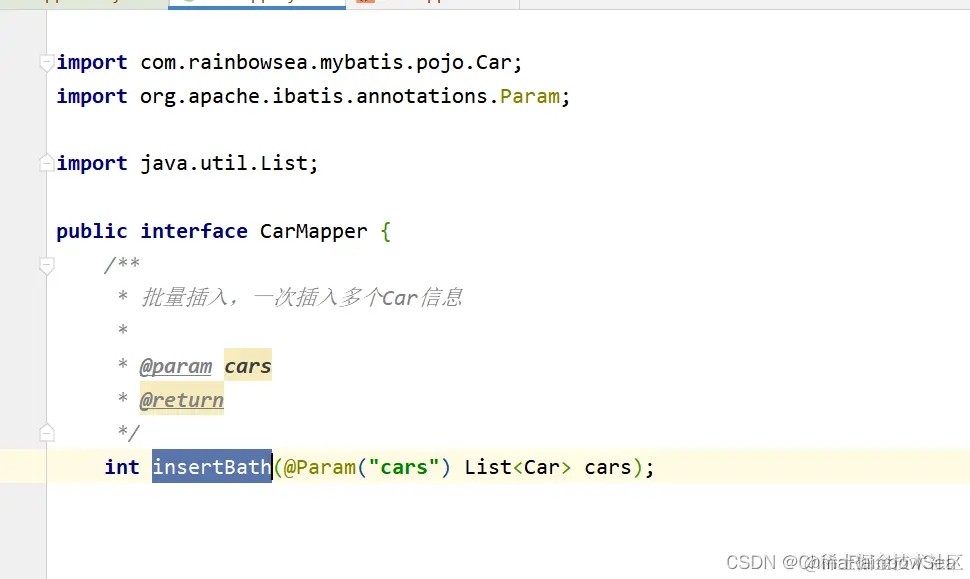Screen dimensions: 970x579
Task: Click the public keyword
Action: (92, 231)
